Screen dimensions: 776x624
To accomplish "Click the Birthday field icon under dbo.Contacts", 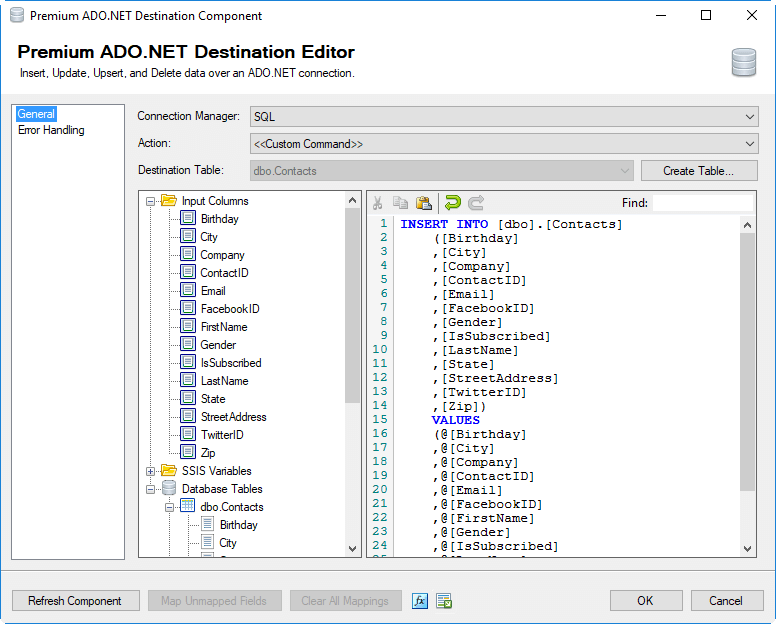I will pyautogui.click(x=208, y=524).
